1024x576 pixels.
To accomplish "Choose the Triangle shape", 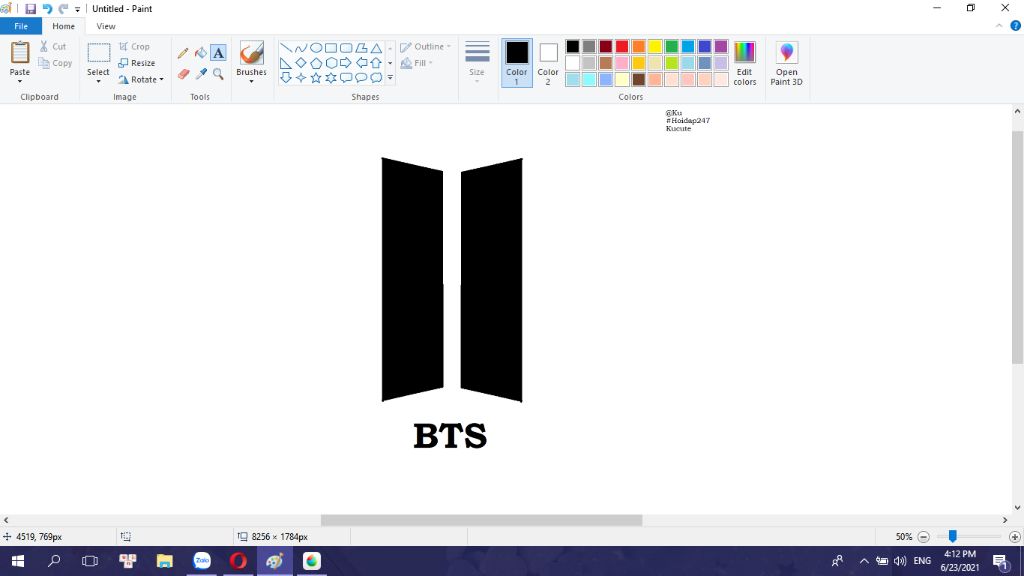I will pos(376,48).
